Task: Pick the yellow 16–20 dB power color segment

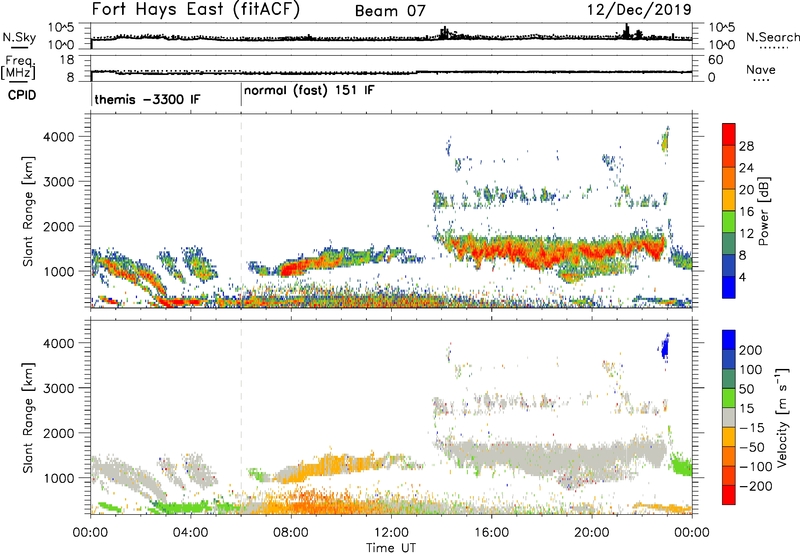Action: (729, 200)
